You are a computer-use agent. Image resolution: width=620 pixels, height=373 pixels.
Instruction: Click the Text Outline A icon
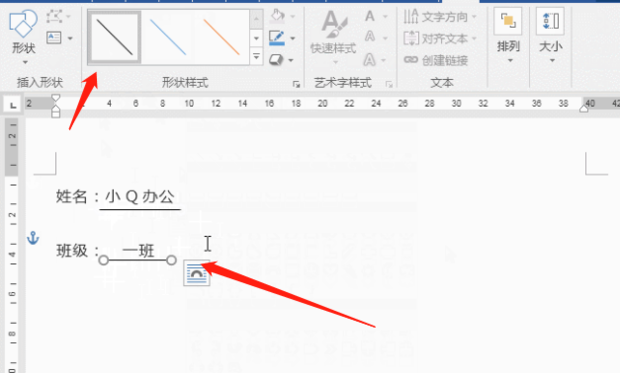[370, 37]
